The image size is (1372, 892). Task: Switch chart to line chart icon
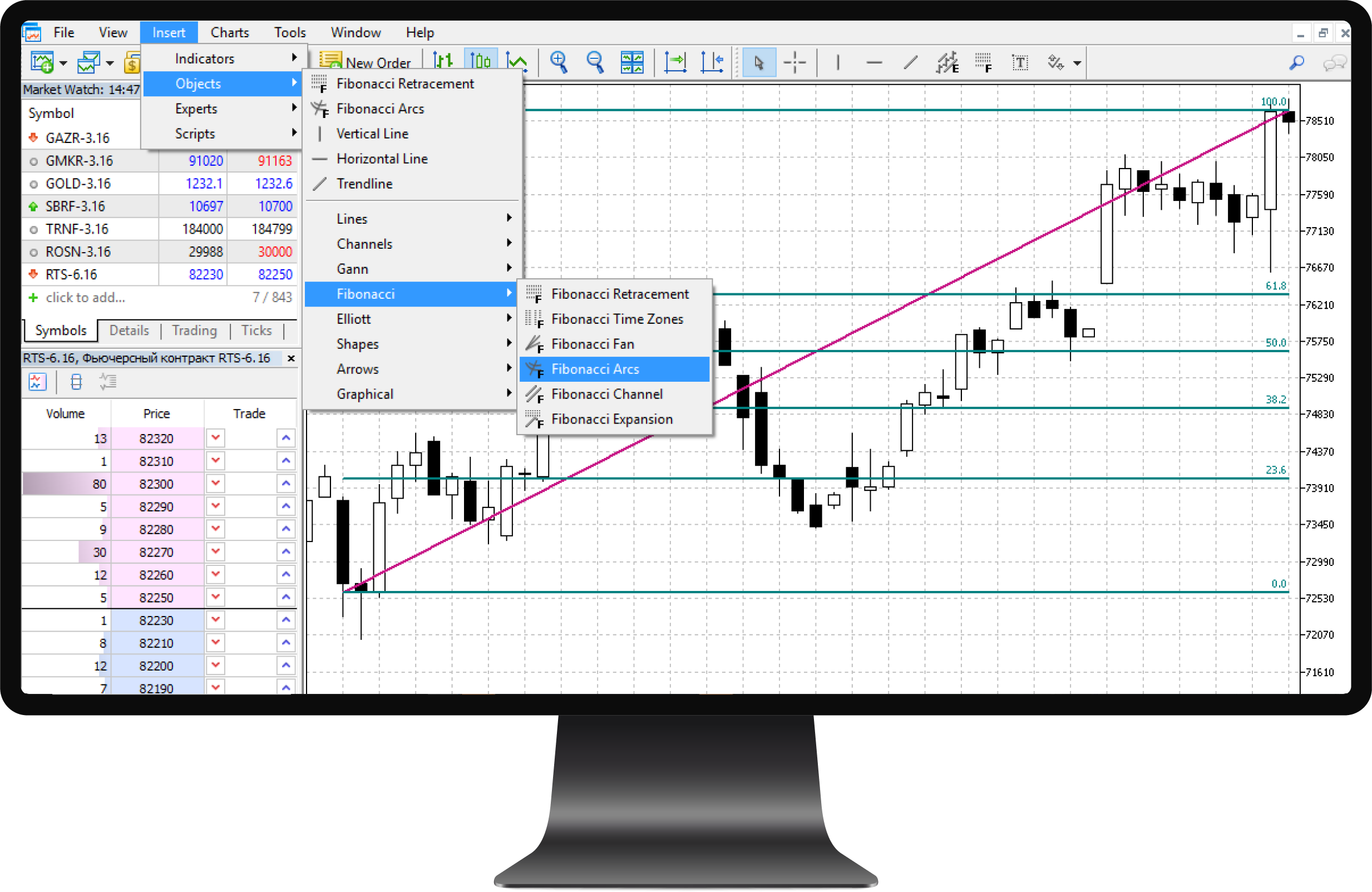516,61
